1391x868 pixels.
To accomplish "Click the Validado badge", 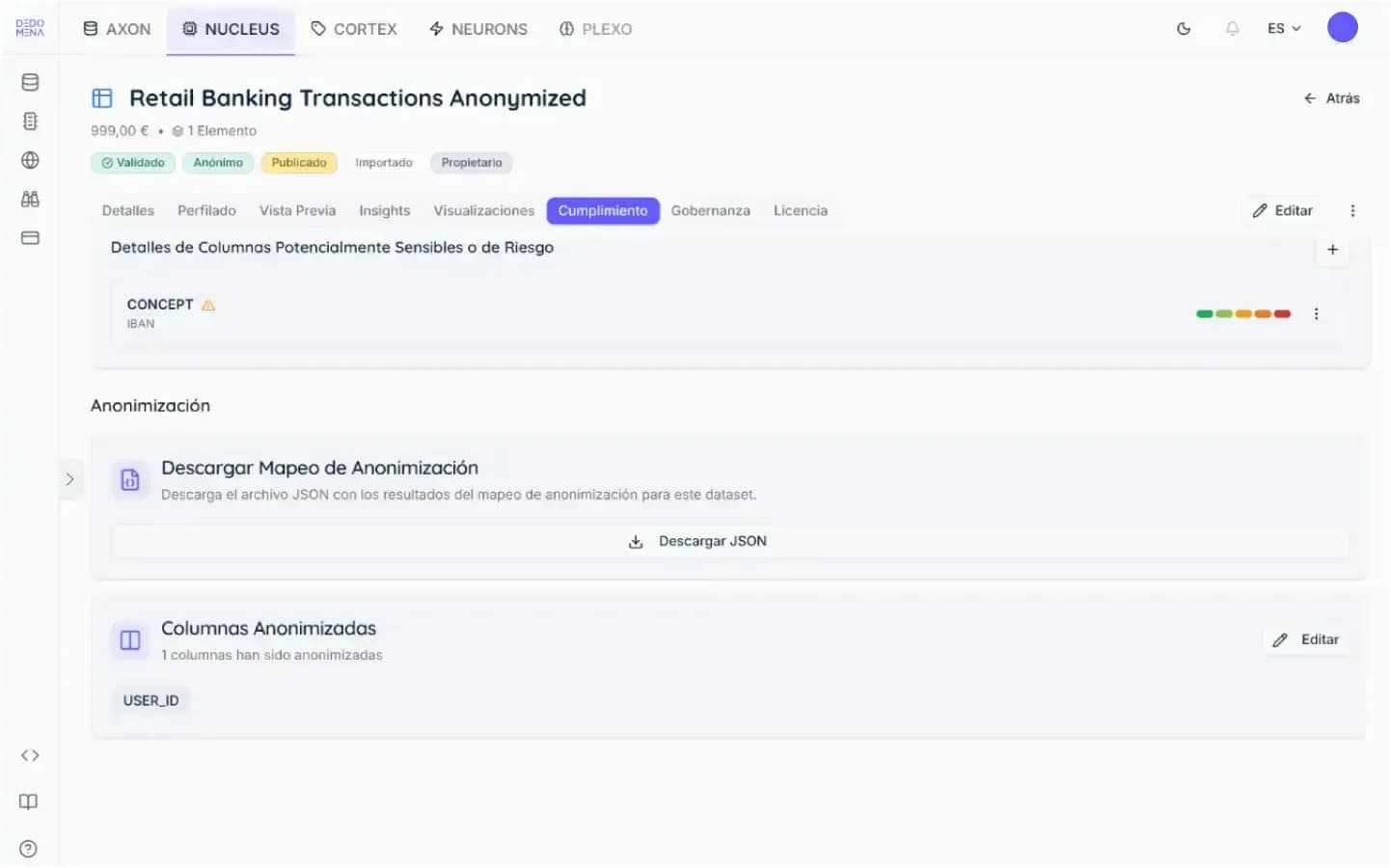I will click(x=133, y=163).
